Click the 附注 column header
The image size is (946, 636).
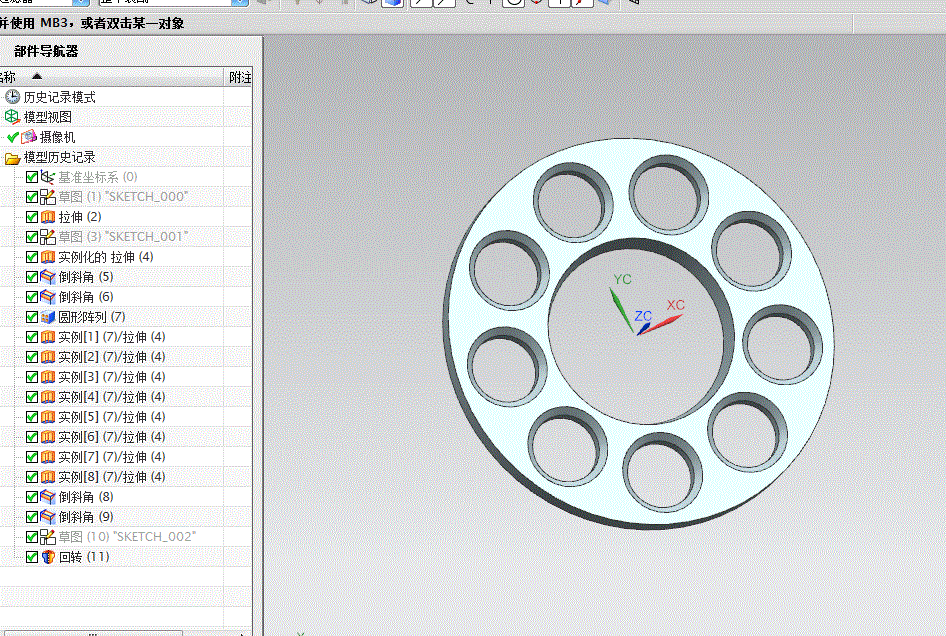(240, 77)
